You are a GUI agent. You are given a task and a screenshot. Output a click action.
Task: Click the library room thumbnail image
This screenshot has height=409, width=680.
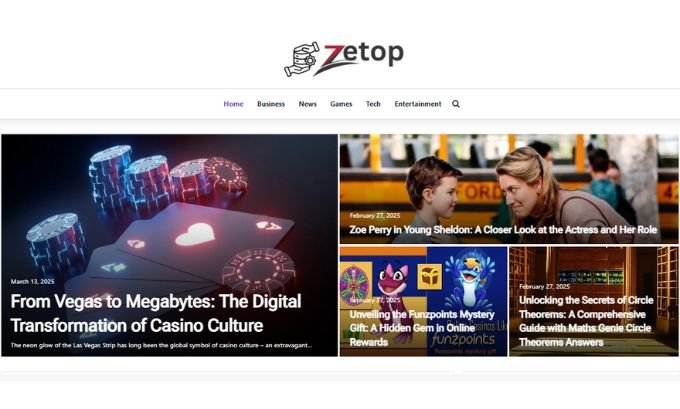[x=594, y=267]
